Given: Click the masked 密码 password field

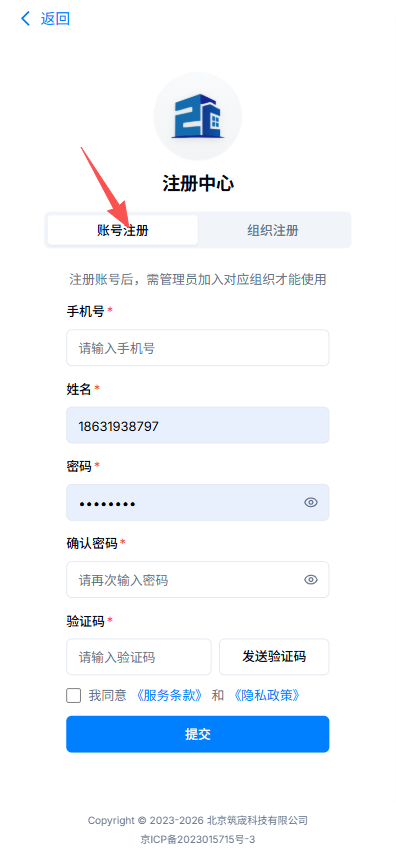Looking at the screenshot, I should [x=198, y=502].
